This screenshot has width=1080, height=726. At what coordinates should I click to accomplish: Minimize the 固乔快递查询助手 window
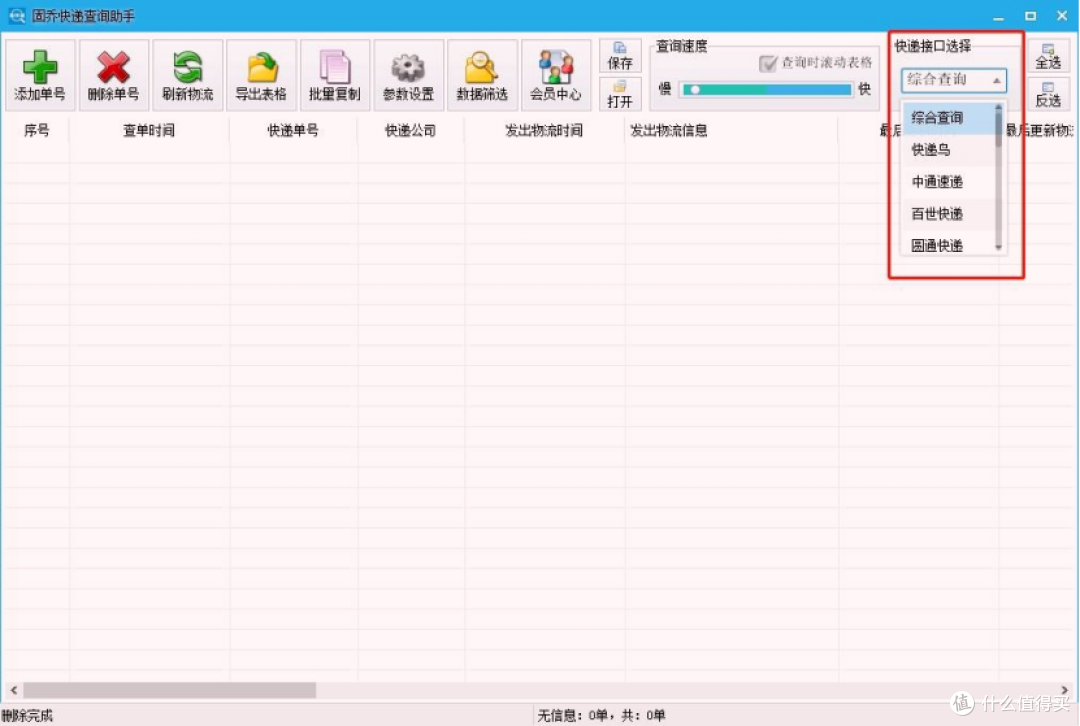pos(998,16)
